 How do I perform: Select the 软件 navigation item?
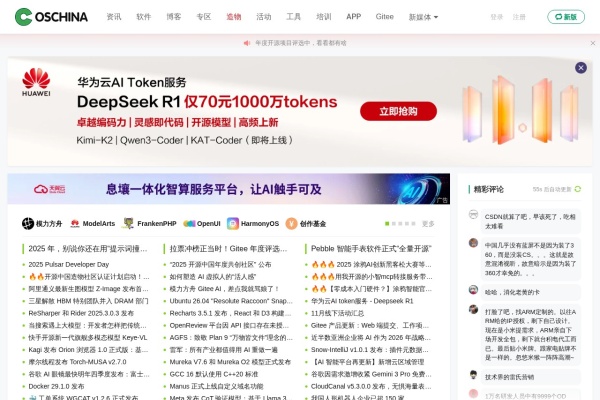pos(144,17)
